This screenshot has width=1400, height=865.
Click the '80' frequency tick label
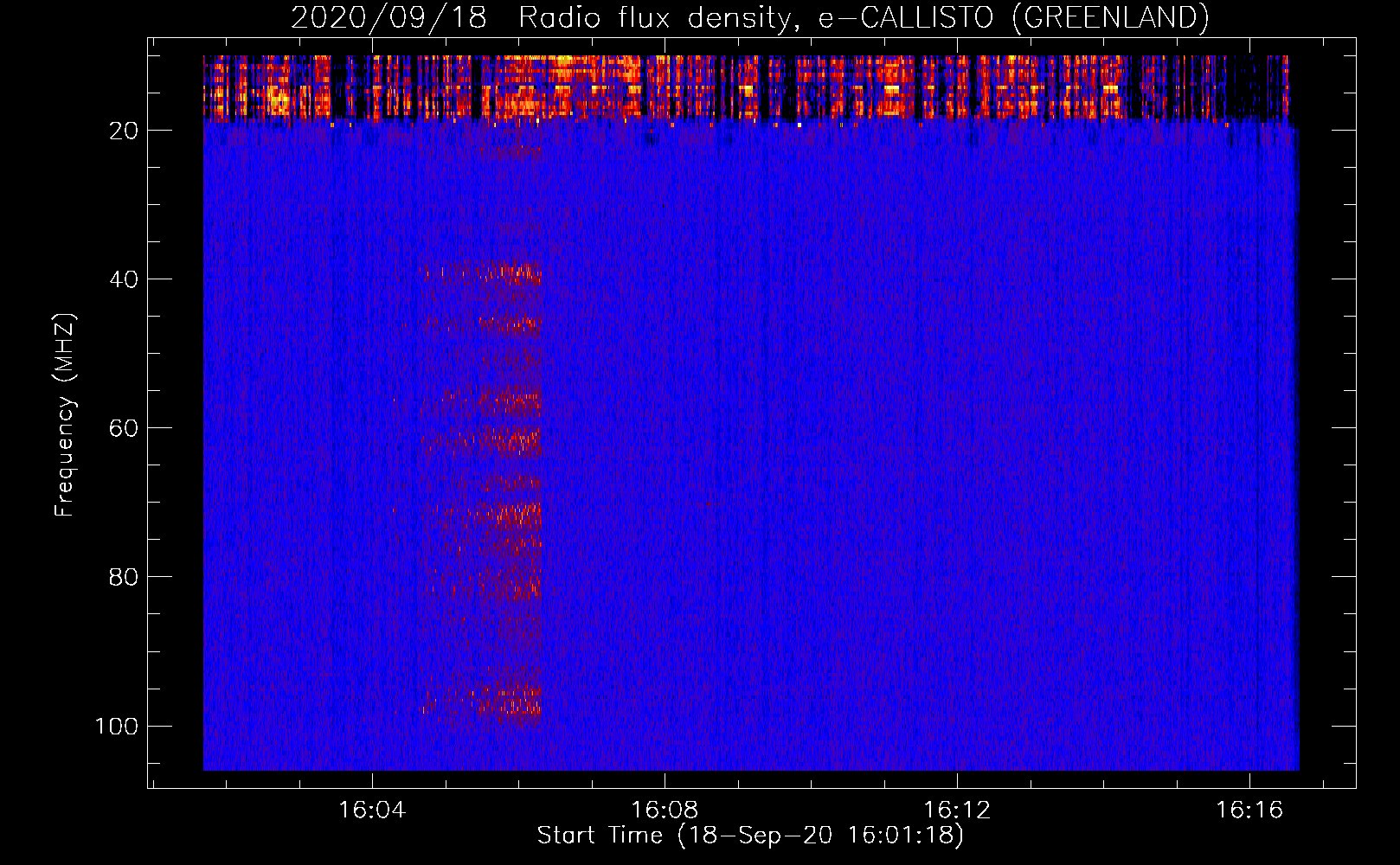[123, 577]
